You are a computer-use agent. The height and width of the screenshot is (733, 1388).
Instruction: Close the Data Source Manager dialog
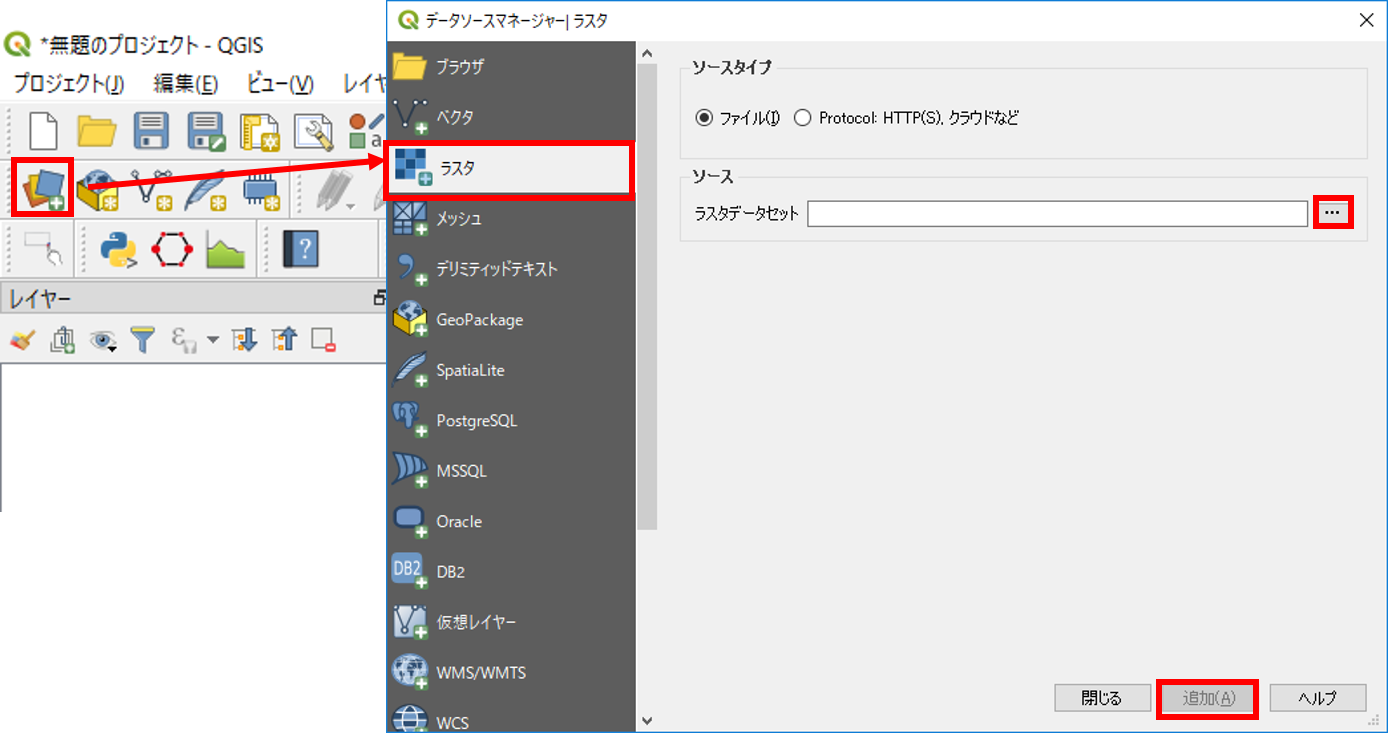[x=1365, y=19]
